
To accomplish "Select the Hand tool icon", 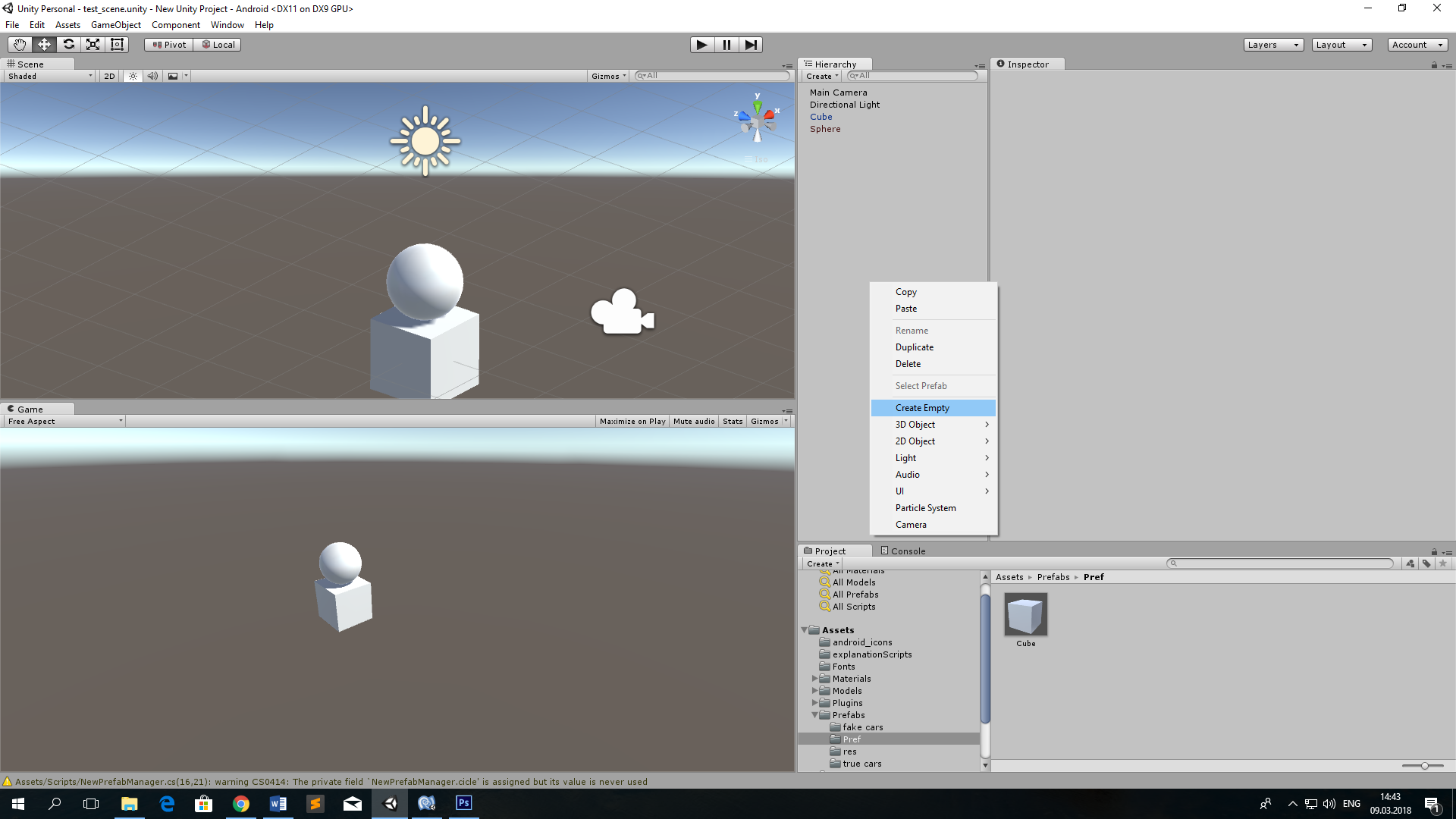I will coord(19,44).
